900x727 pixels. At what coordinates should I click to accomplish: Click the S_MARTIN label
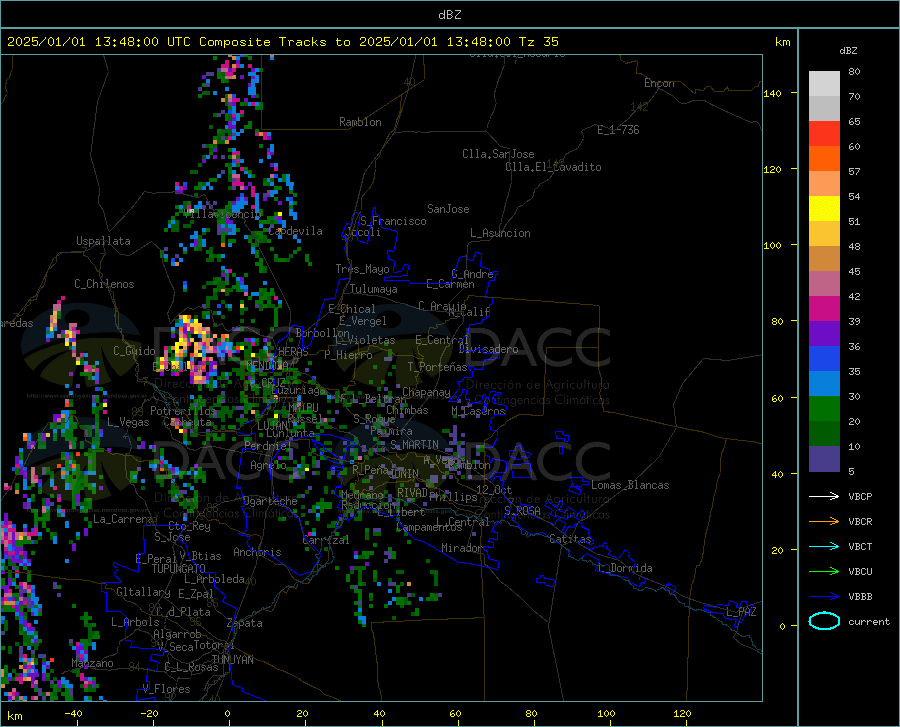pyautogui.click(x=414, y=445)
